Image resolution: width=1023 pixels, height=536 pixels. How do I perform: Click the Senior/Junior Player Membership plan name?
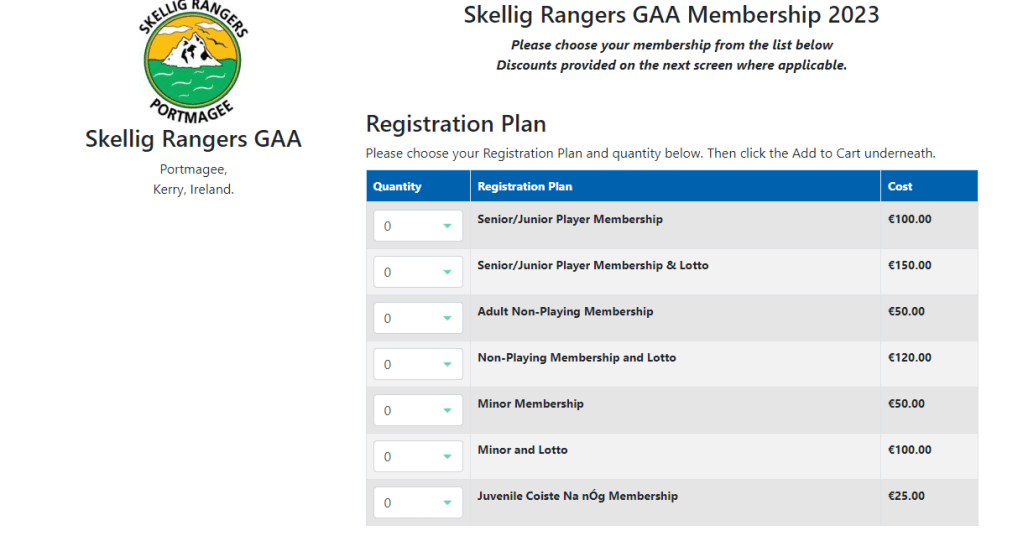pos(570,219)
